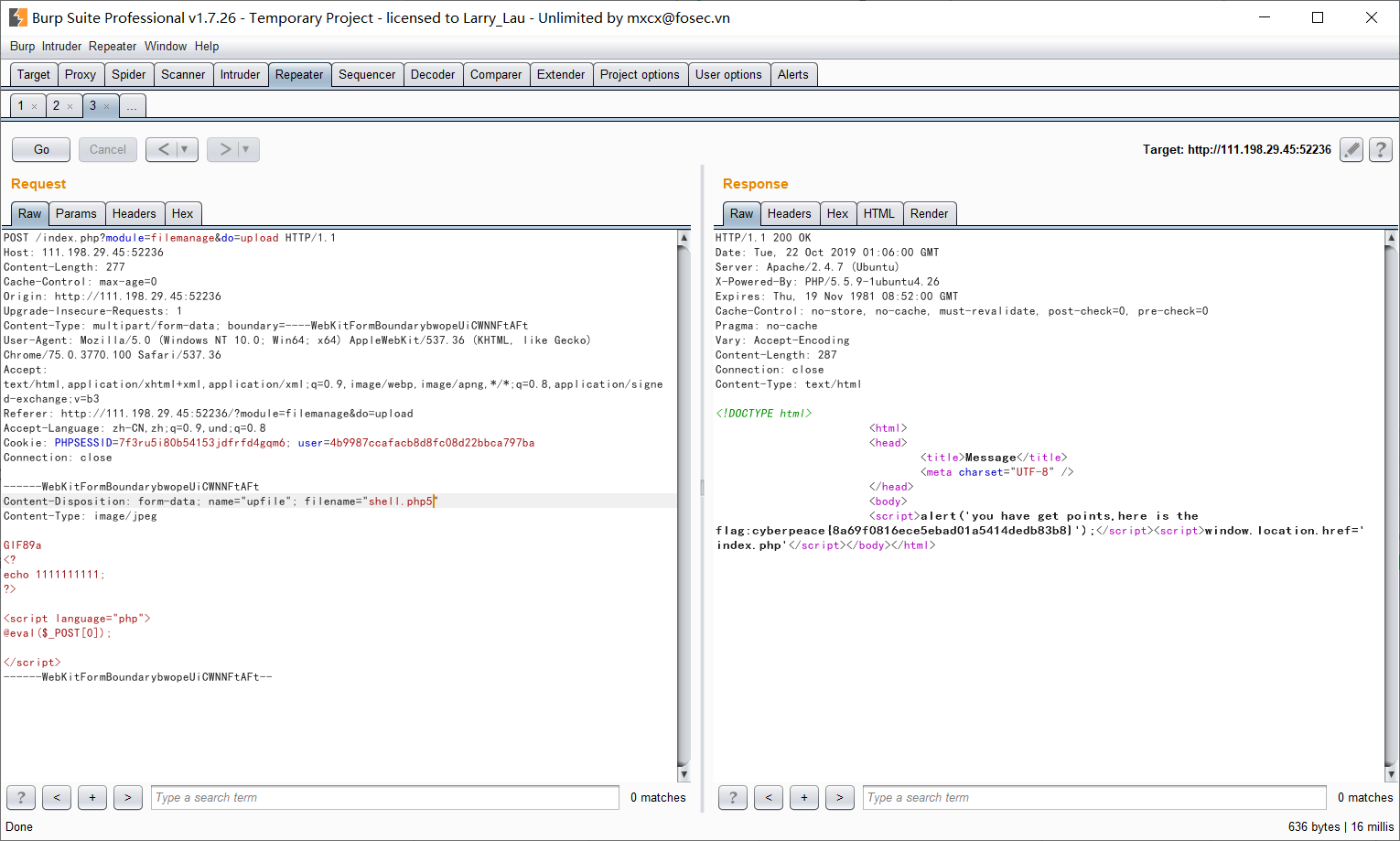The width and height of the screenshot is (1400, 841).
Task: Open the Help menu
Action: (207, 46)
